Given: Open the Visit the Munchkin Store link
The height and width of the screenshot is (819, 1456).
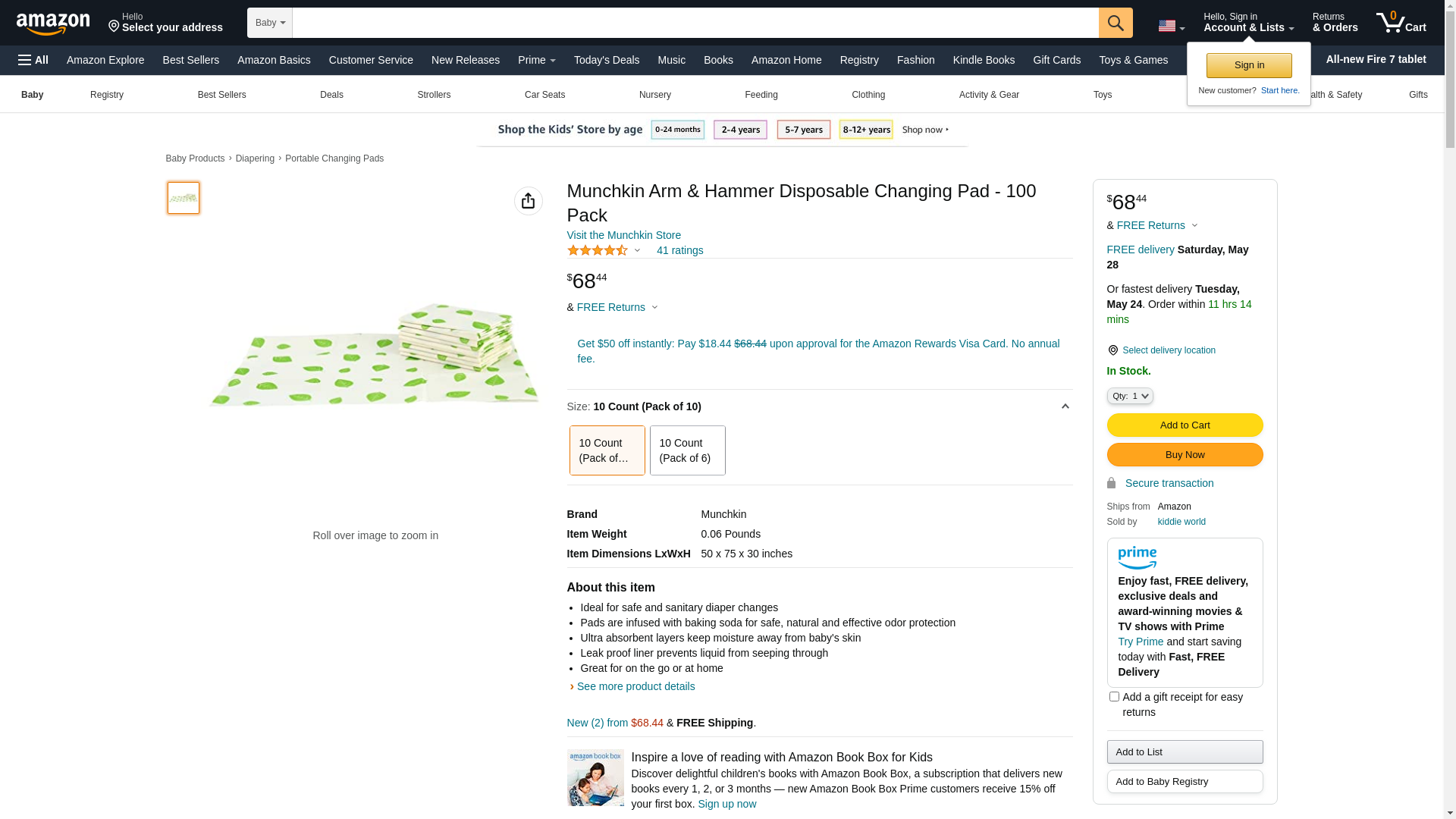Looking at the screenshot, I should click(x=623, y=235).
